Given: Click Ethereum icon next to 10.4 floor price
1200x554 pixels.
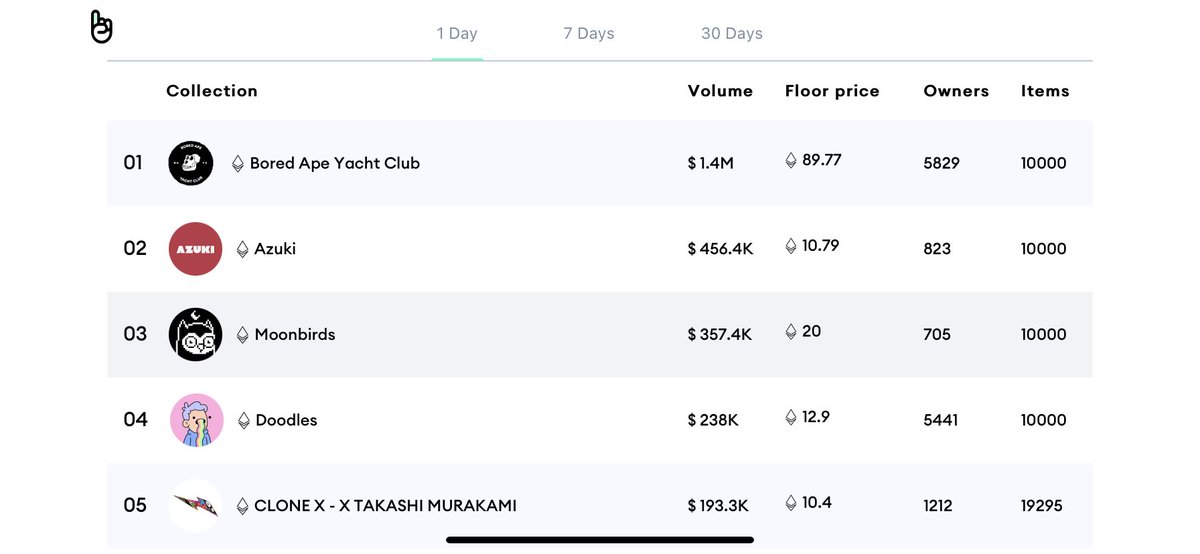Looking at the screenshot, I should pos(791,502).
